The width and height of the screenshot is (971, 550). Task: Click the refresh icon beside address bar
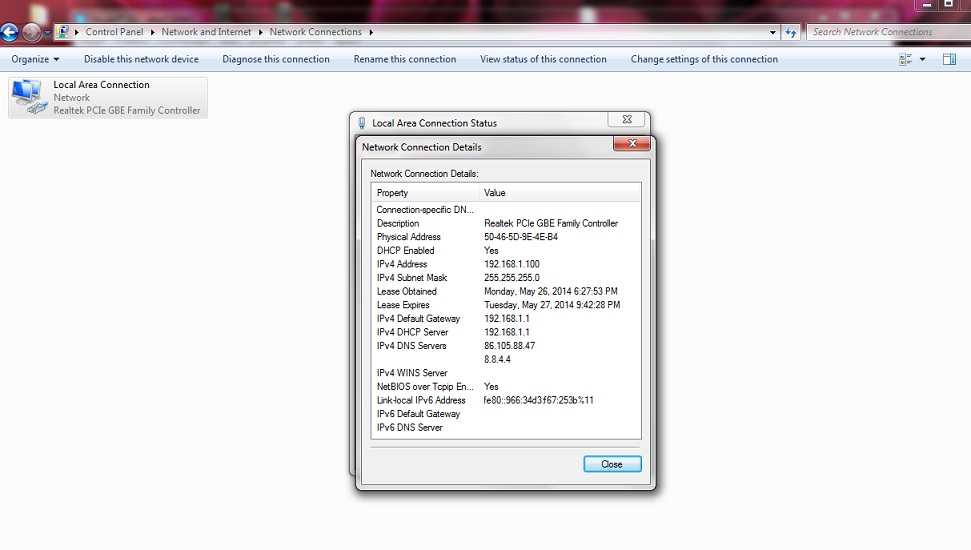click(791, 32)
